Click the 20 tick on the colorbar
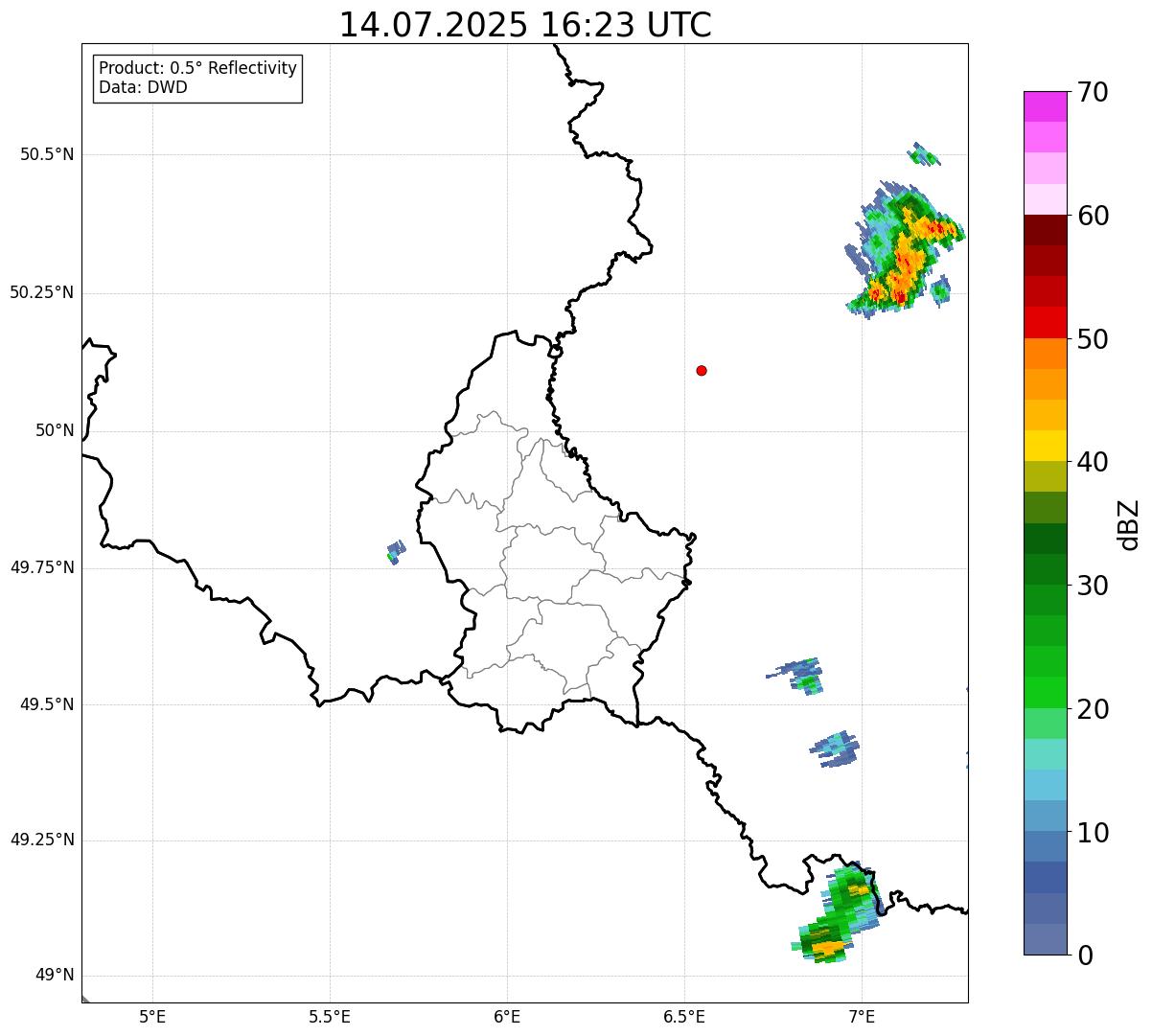Image resolution: width=1152 pixels, height=1036 pixels. coord(1094,709)
